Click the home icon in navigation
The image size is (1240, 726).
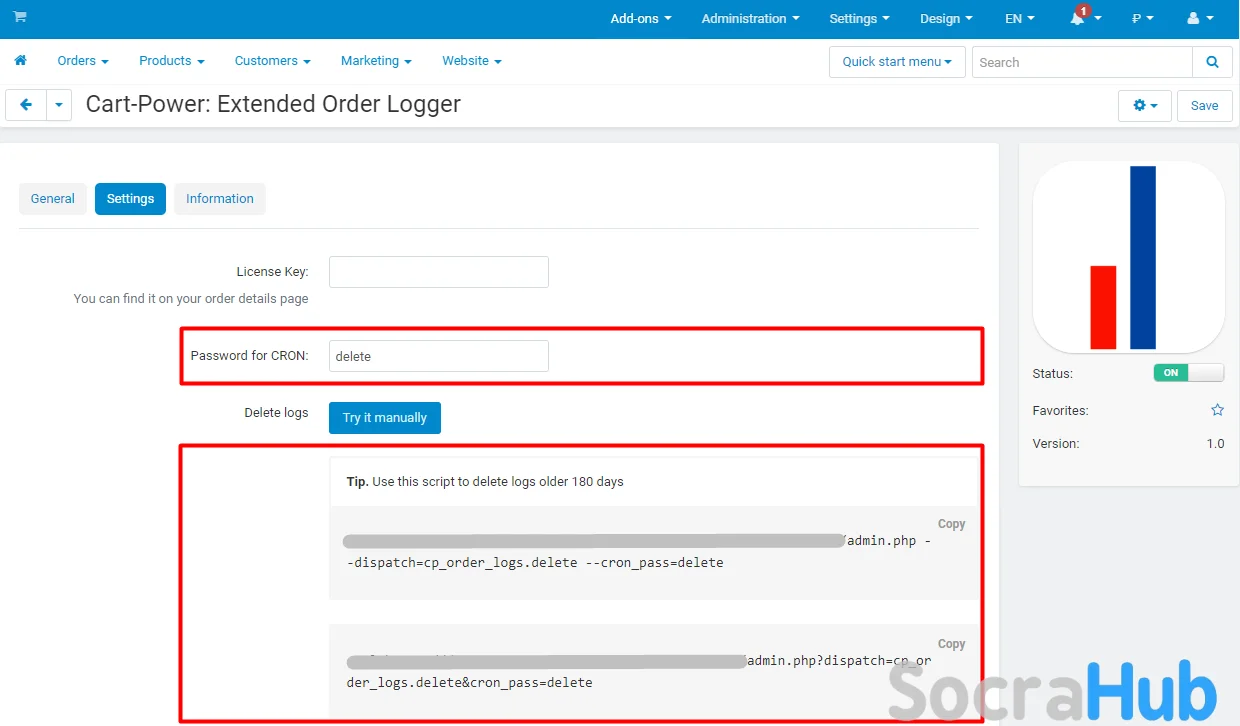click(x=20, y=61)
